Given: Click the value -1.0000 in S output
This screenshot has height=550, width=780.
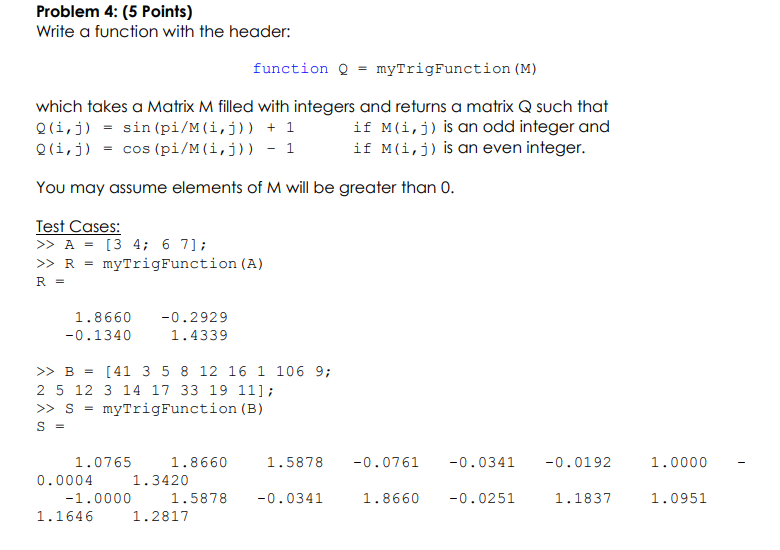Looking at the screenshot, I should pos(98,498).
